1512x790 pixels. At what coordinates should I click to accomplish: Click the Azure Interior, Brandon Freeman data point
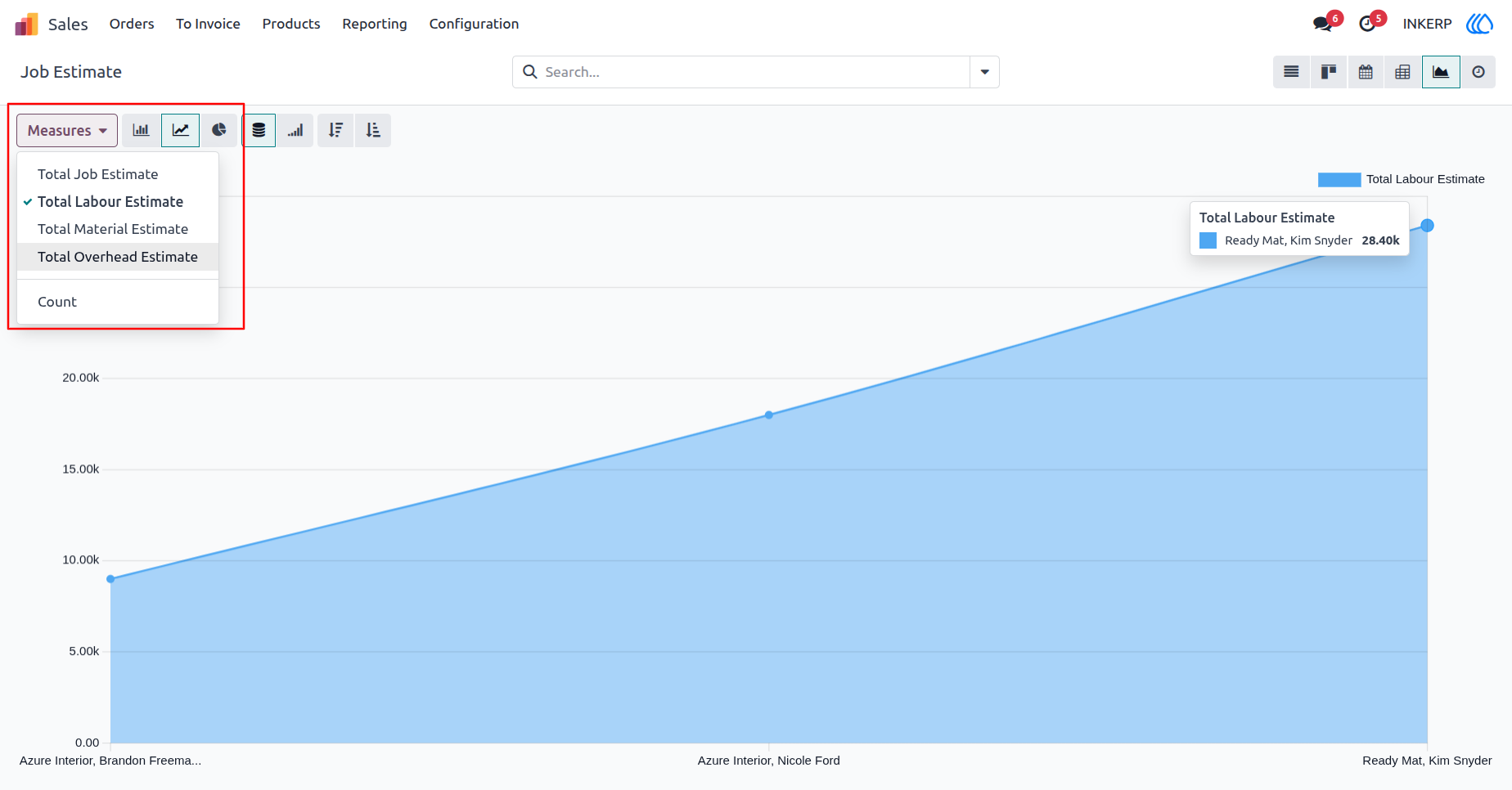tap(110, 579)
